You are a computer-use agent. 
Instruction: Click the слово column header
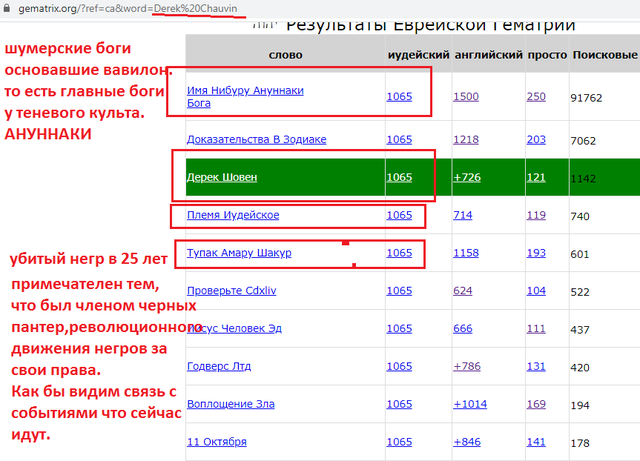[x=285, y=55]
